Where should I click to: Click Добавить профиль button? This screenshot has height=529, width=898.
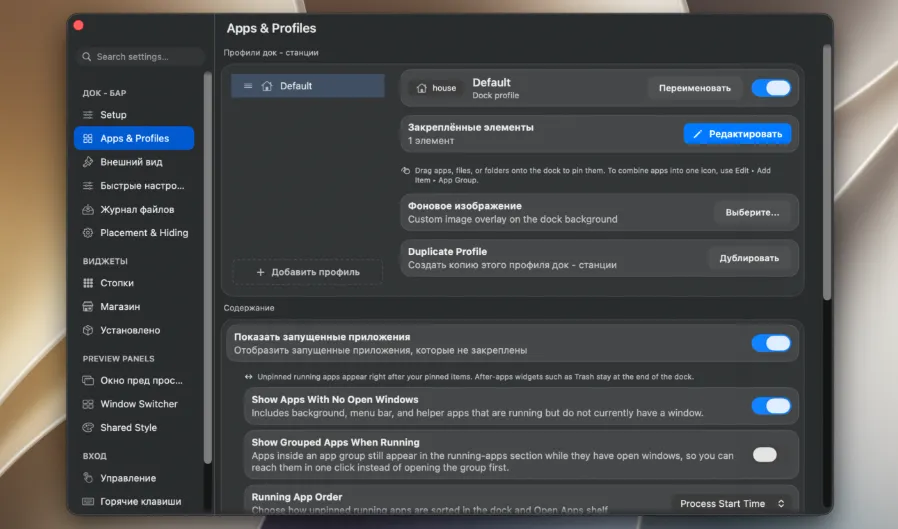(x=308, y=272)
